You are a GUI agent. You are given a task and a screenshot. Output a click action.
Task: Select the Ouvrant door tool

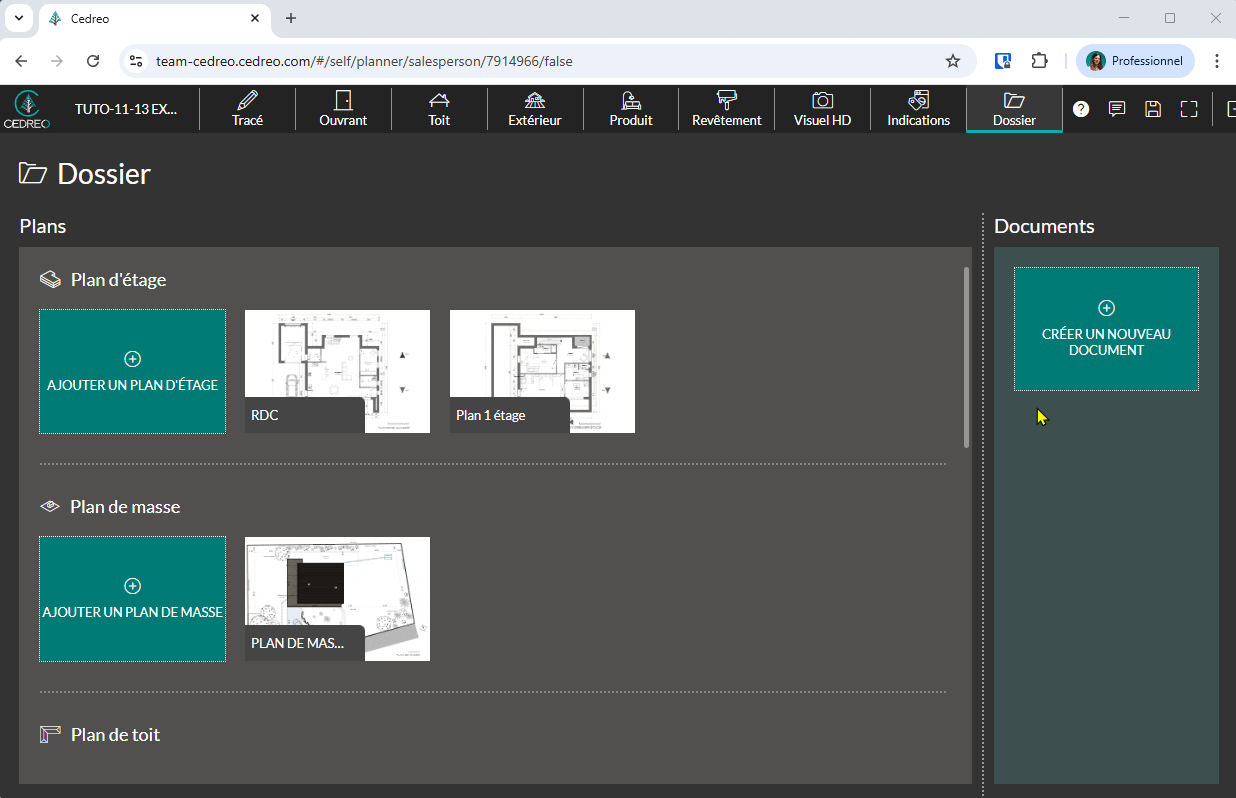[343, 109]
